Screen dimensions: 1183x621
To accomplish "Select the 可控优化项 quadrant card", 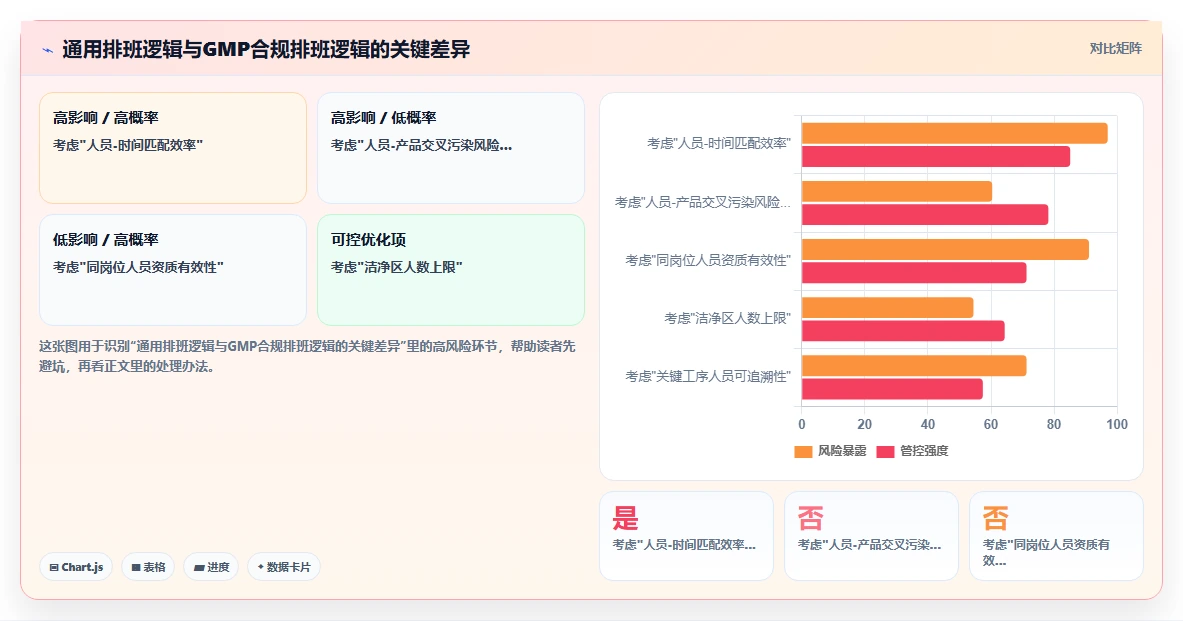I will (450, 270).
